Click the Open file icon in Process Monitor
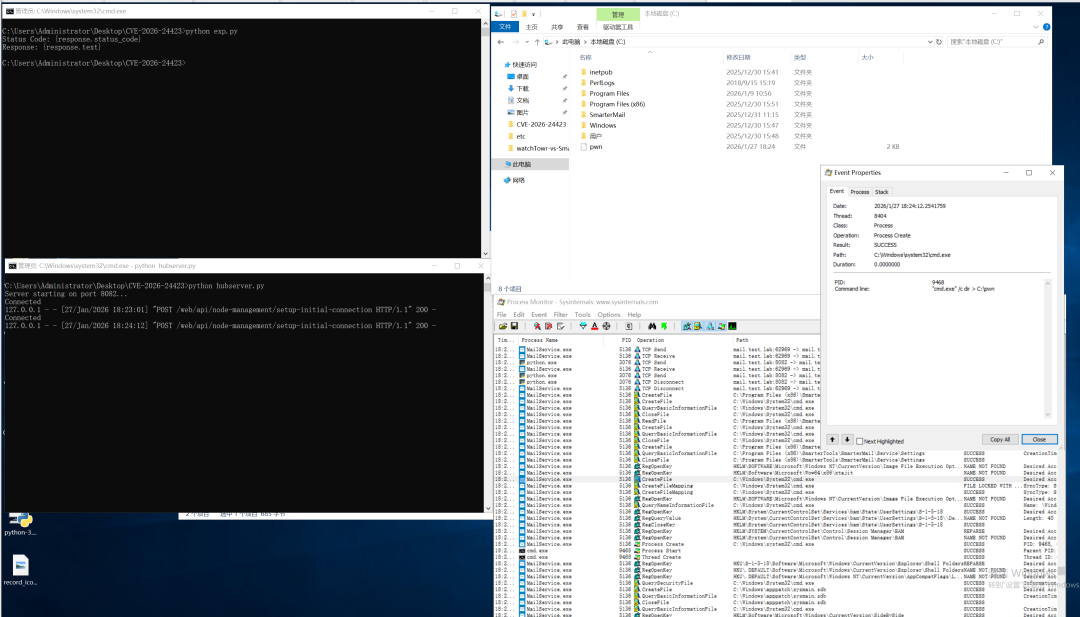The height and width of the screenshot is (617, 1080). pos(502,326)
